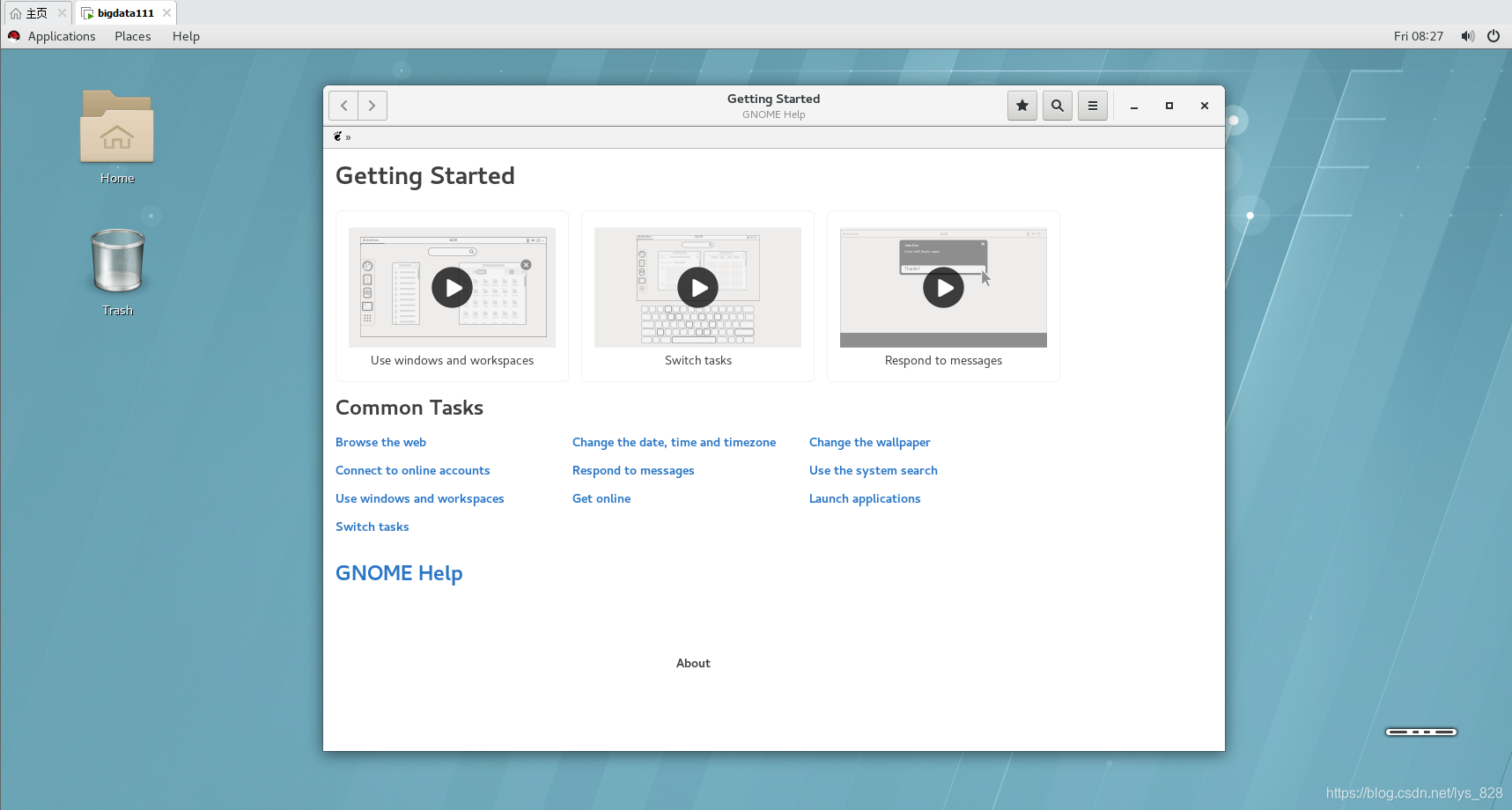Open Change the wallpaper link

click(x=869, y=442)
